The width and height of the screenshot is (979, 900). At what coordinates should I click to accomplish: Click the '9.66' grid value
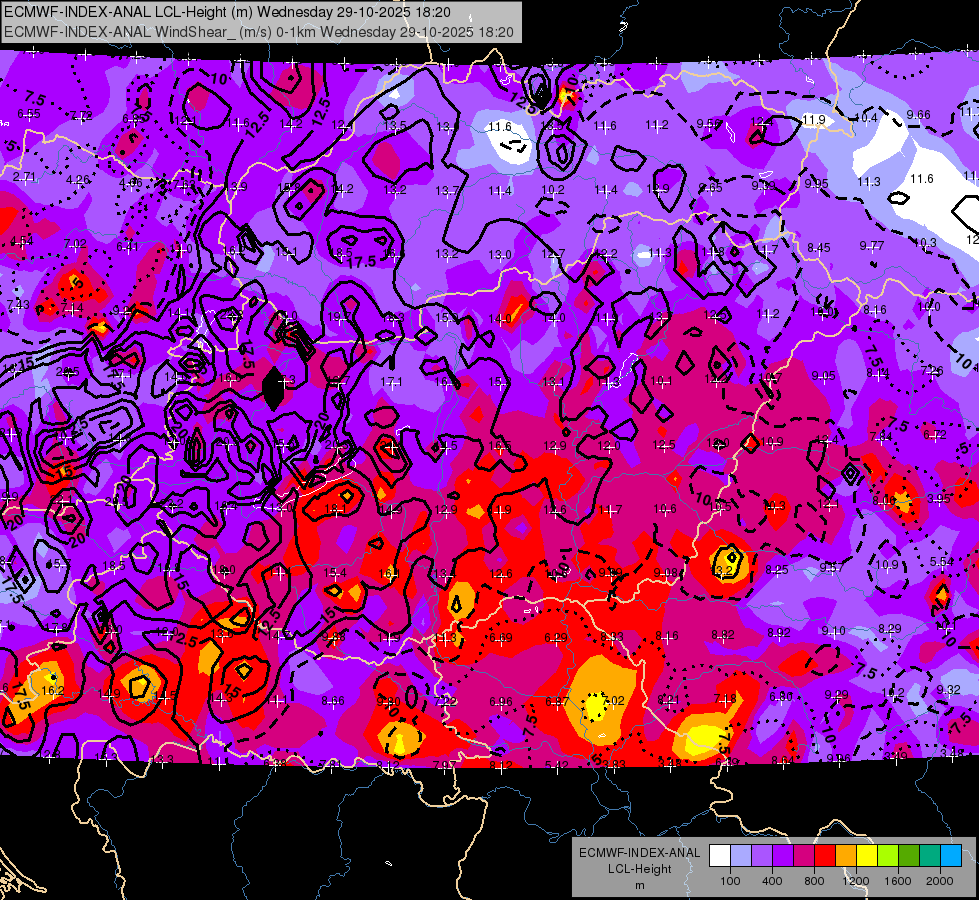[918, 114]
